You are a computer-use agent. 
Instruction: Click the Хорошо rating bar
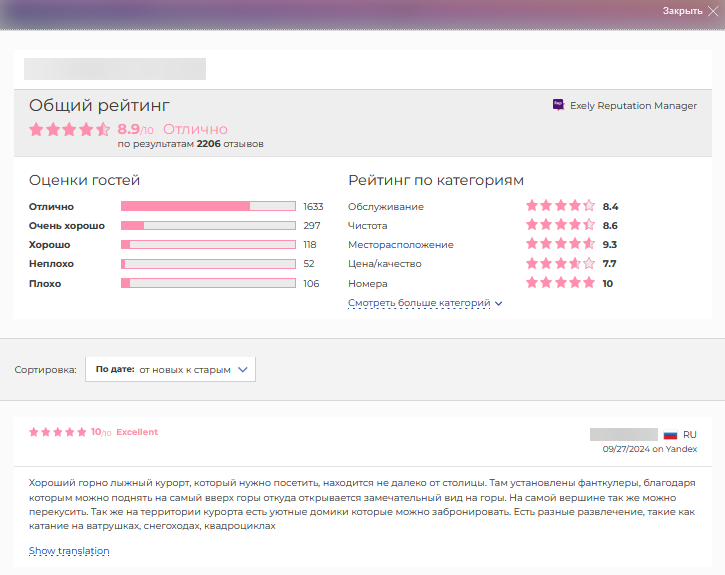click(208, 245)
